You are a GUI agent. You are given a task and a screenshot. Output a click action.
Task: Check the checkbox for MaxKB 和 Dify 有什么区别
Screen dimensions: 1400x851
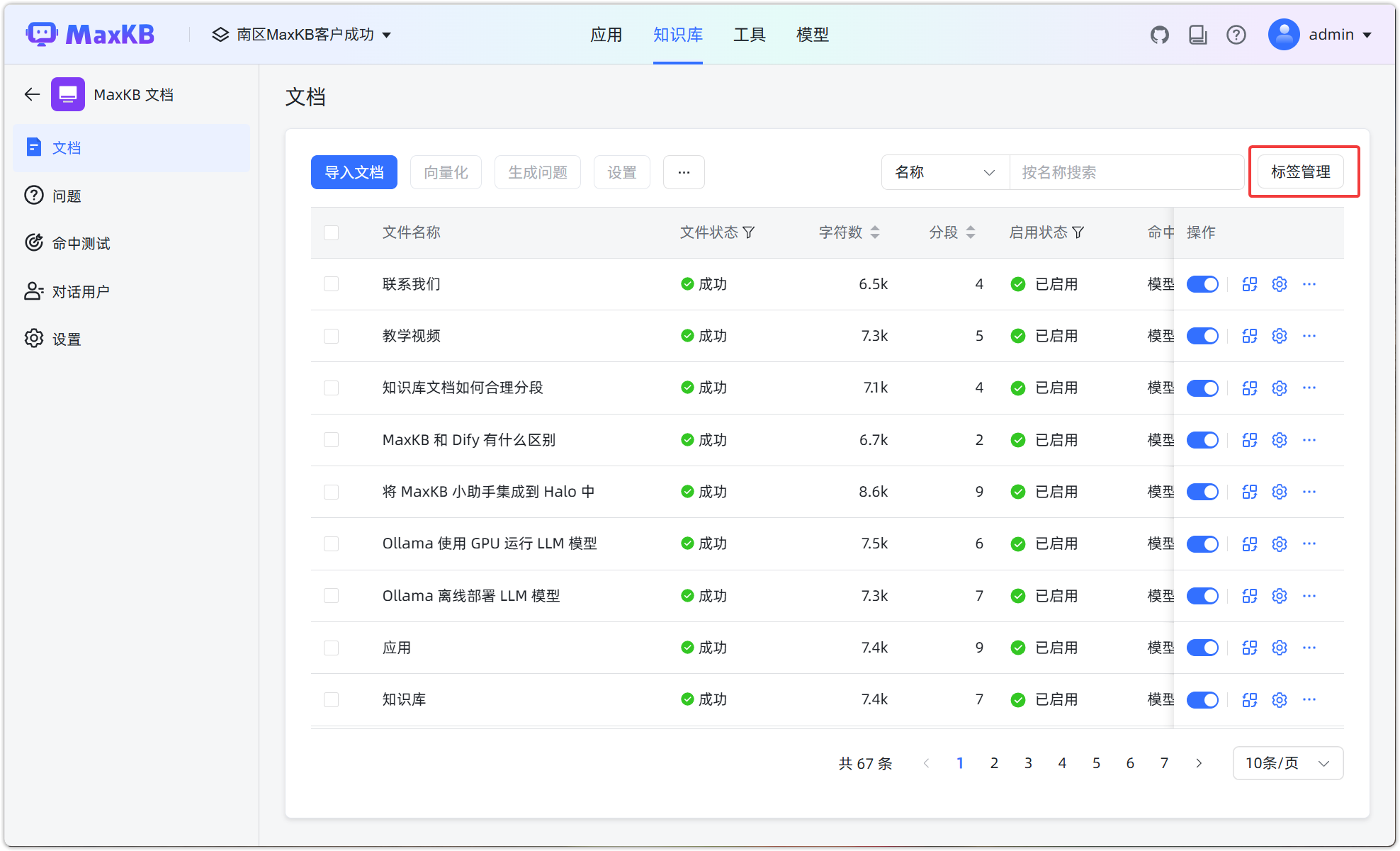[x=331, y=439]
